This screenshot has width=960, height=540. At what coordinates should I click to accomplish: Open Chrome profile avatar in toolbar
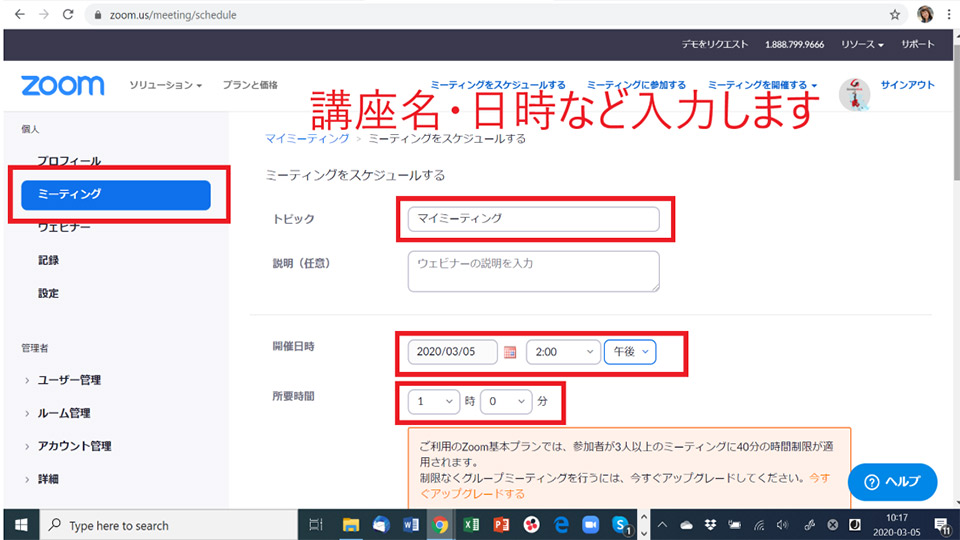(x=925, y=14)
